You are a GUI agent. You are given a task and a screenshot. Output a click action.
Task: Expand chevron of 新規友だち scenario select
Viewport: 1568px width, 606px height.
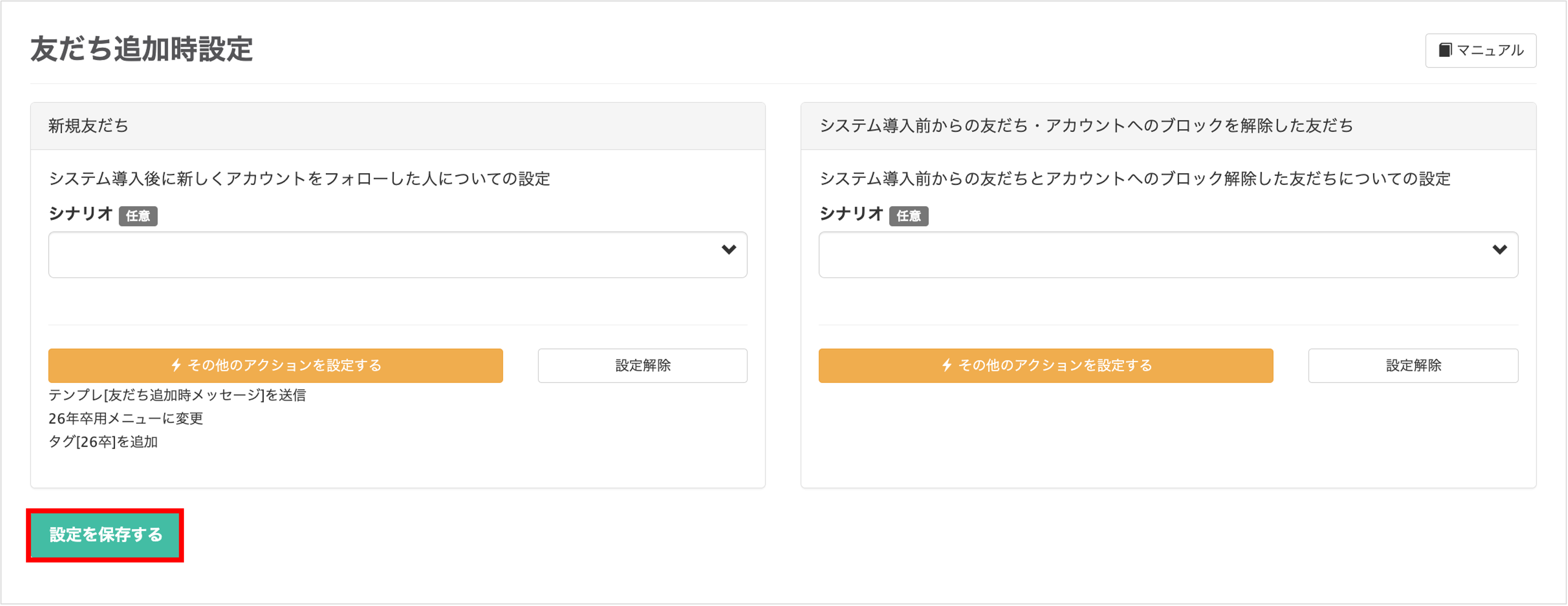pyautogui.click(x=729, y=250)
